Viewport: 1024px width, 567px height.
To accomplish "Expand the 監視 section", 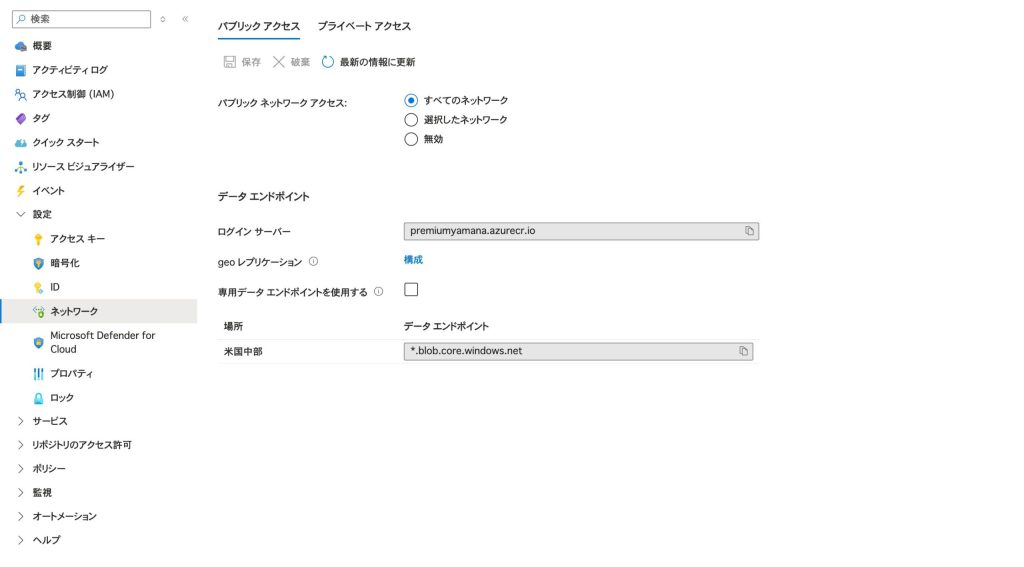I will pyautogui.click(x=21, y=492).
